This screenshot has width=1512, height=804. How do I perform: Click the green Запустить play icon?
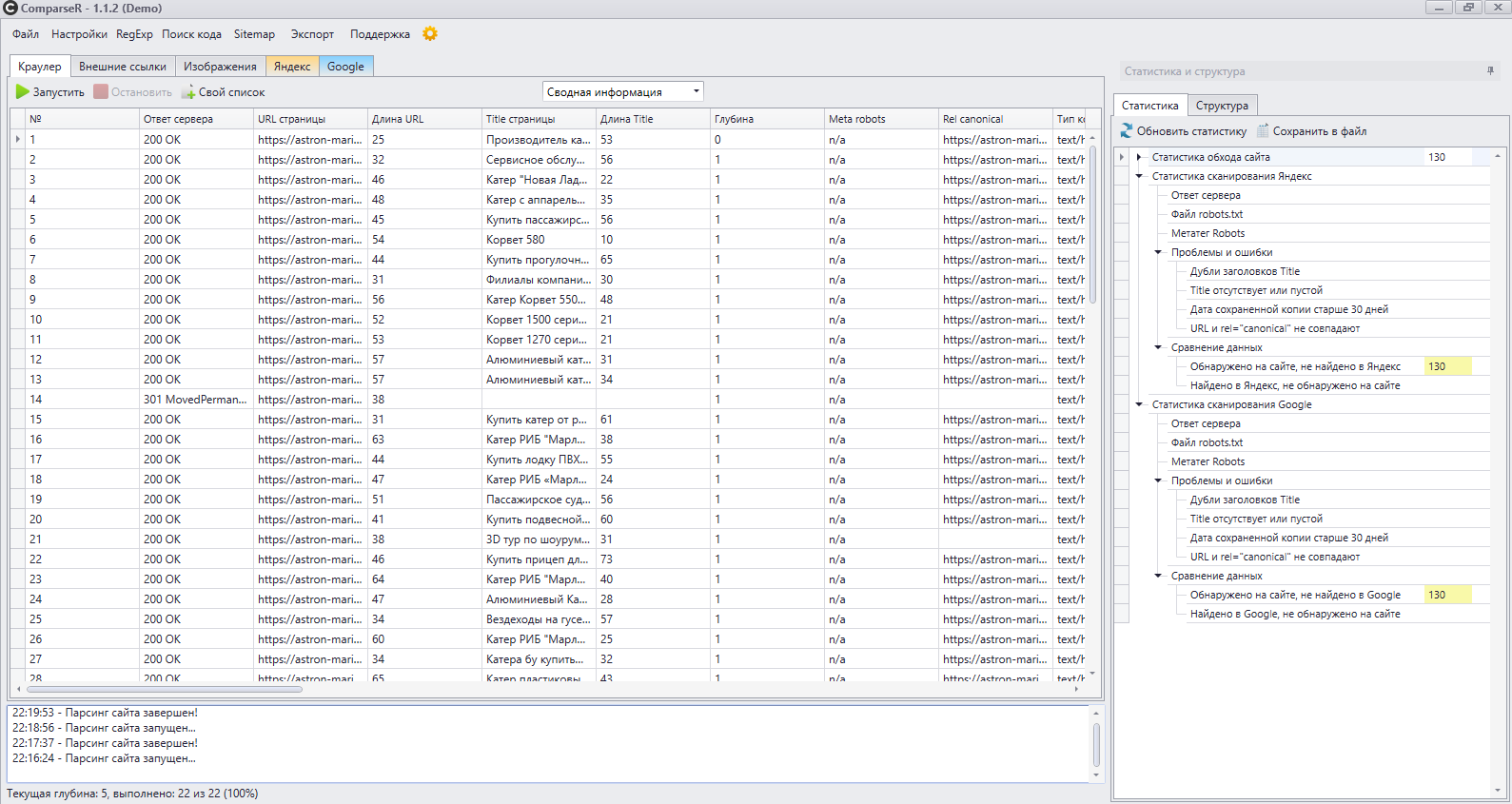(23, 92)
